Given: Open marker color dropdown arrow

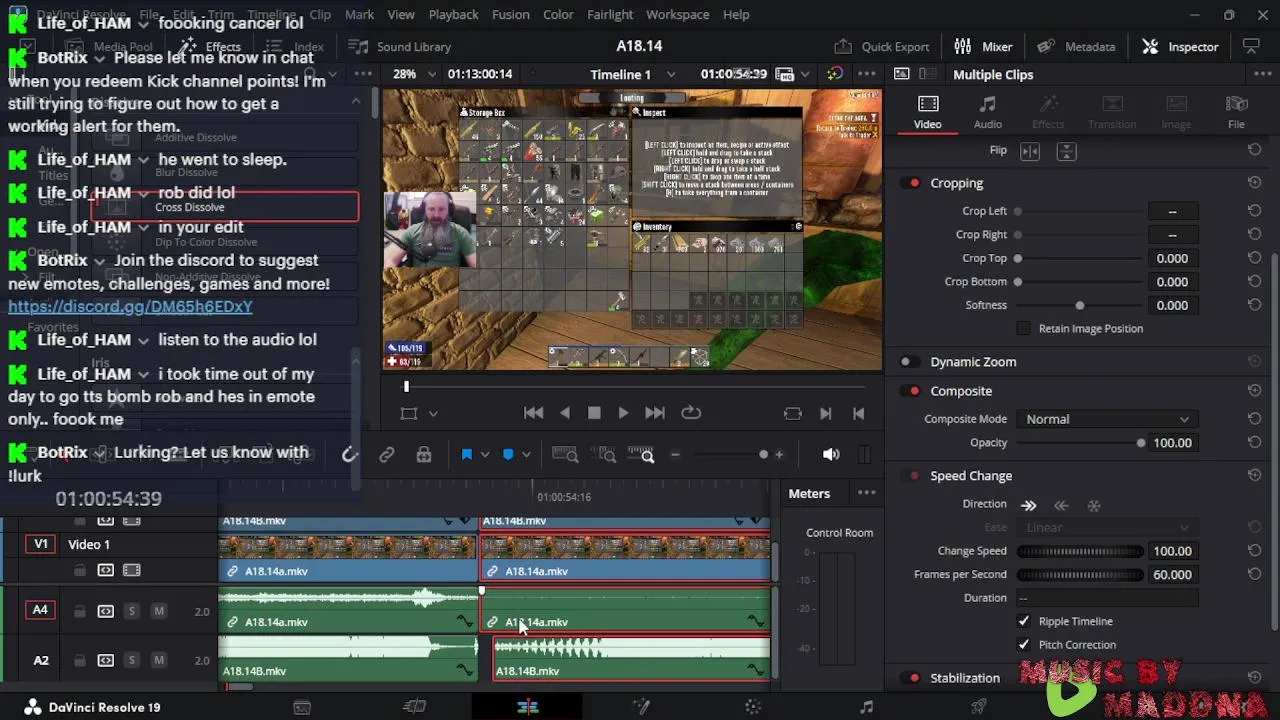Looking at the screenshot, I should (x=526, y=455).
